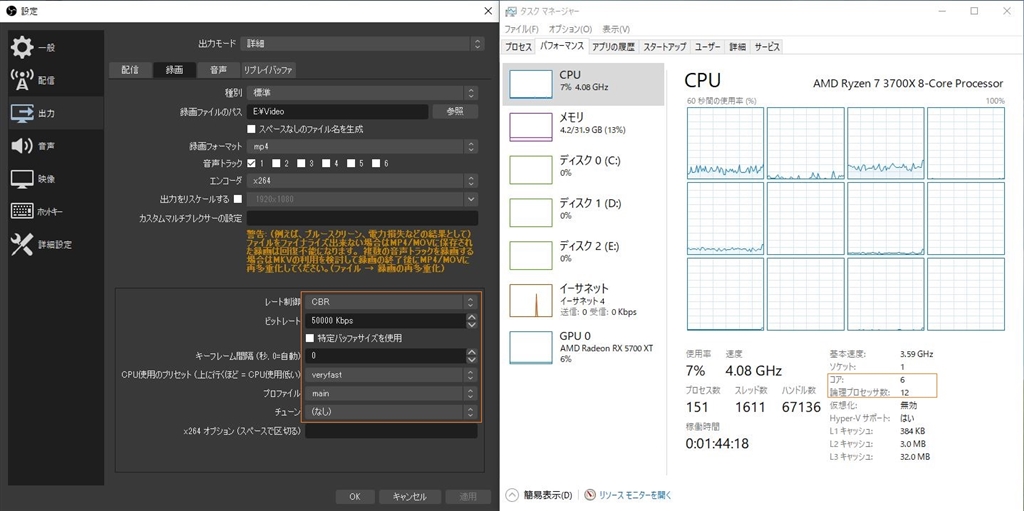This screenshot has width=1024, height=511.
Task: Open Audio (音声) speaker icon in sidebar
Action: click(x=22, y=146)
